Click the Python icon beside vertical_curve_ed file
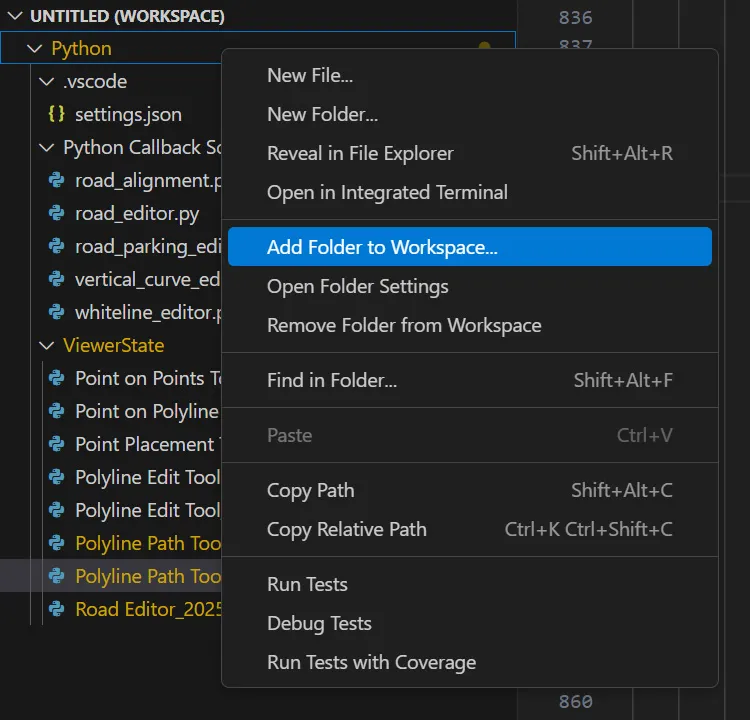This screenshot has height=720, width=750. coord(56,279)
